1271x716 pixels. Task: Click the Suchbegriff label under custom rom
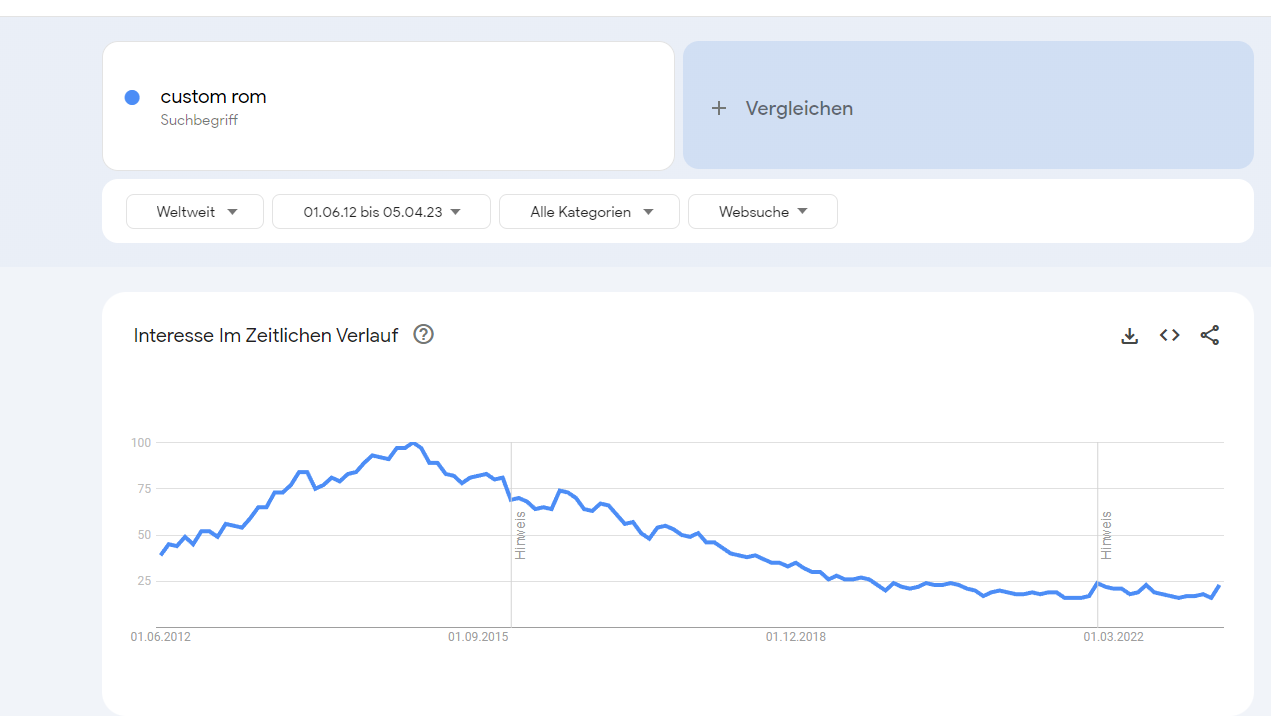click(199, 120)
